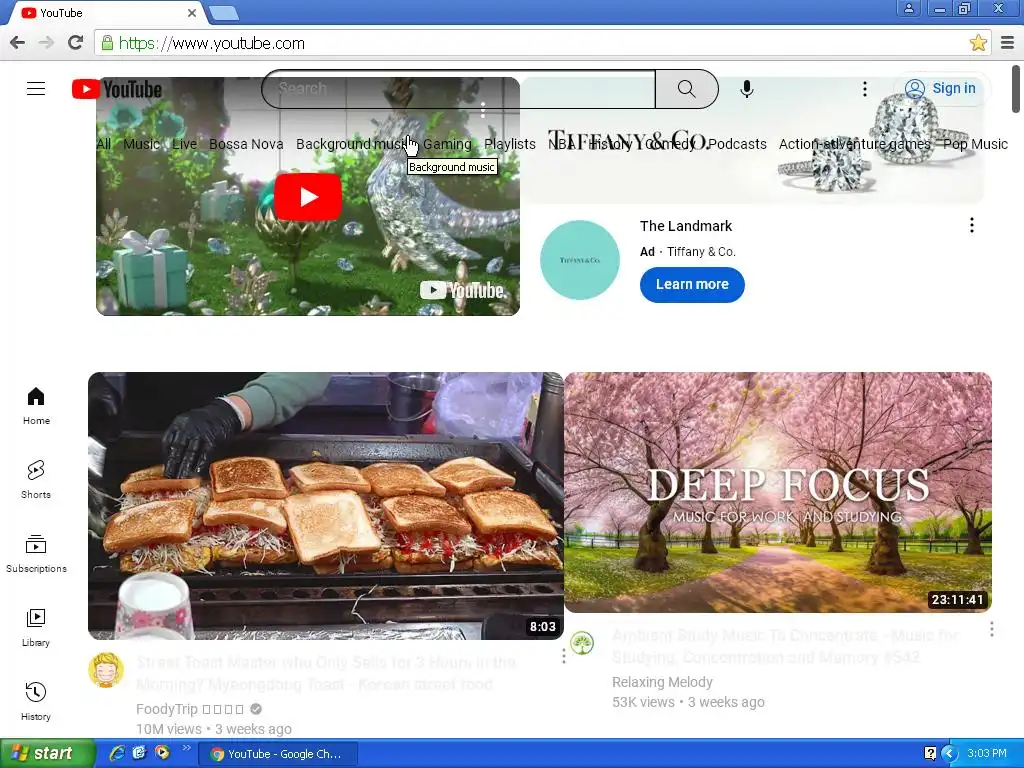Bookmark the page with the star icon

coord(978,43)
